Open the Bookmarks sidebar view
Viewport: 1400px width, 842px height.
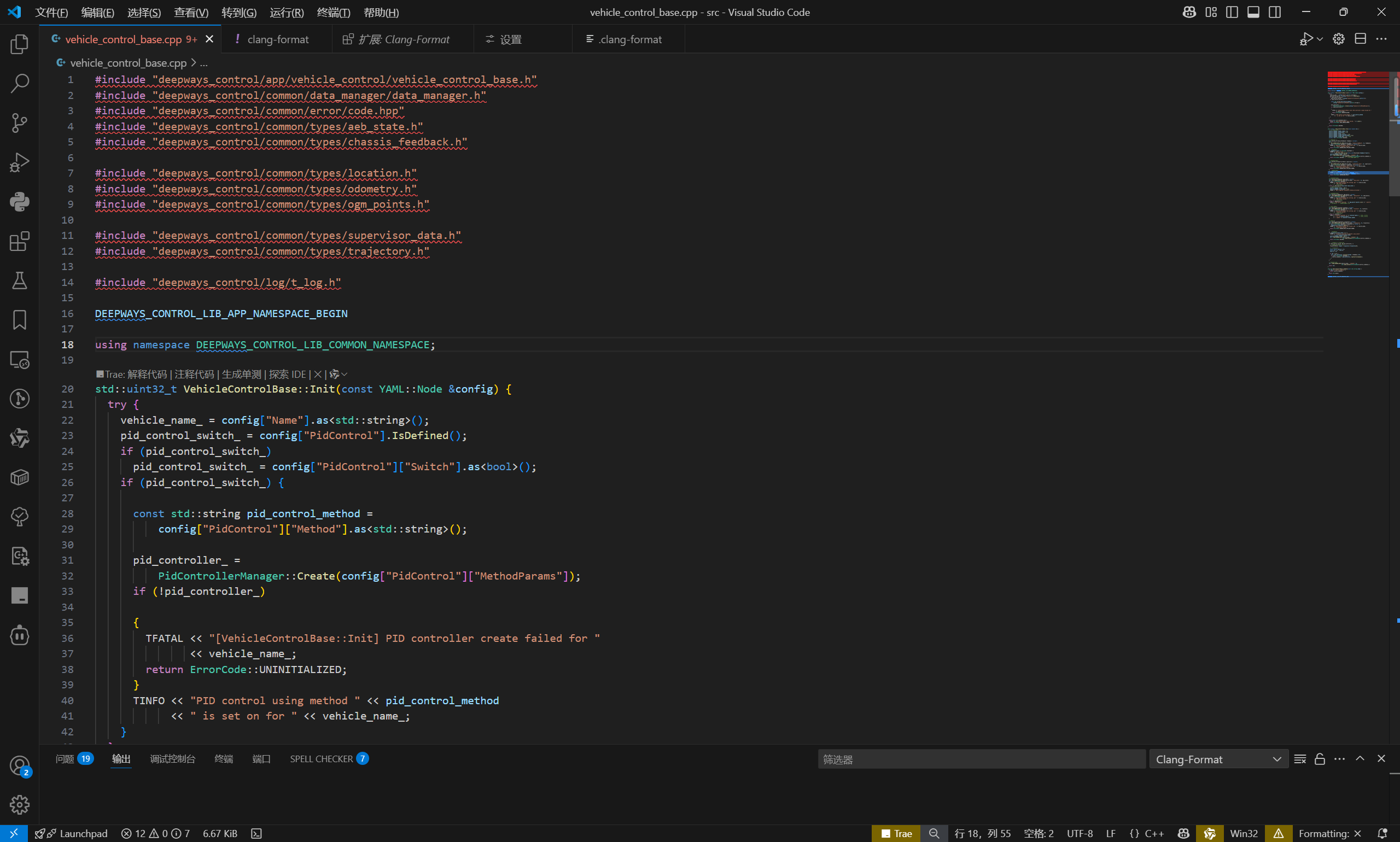point(19,320)
